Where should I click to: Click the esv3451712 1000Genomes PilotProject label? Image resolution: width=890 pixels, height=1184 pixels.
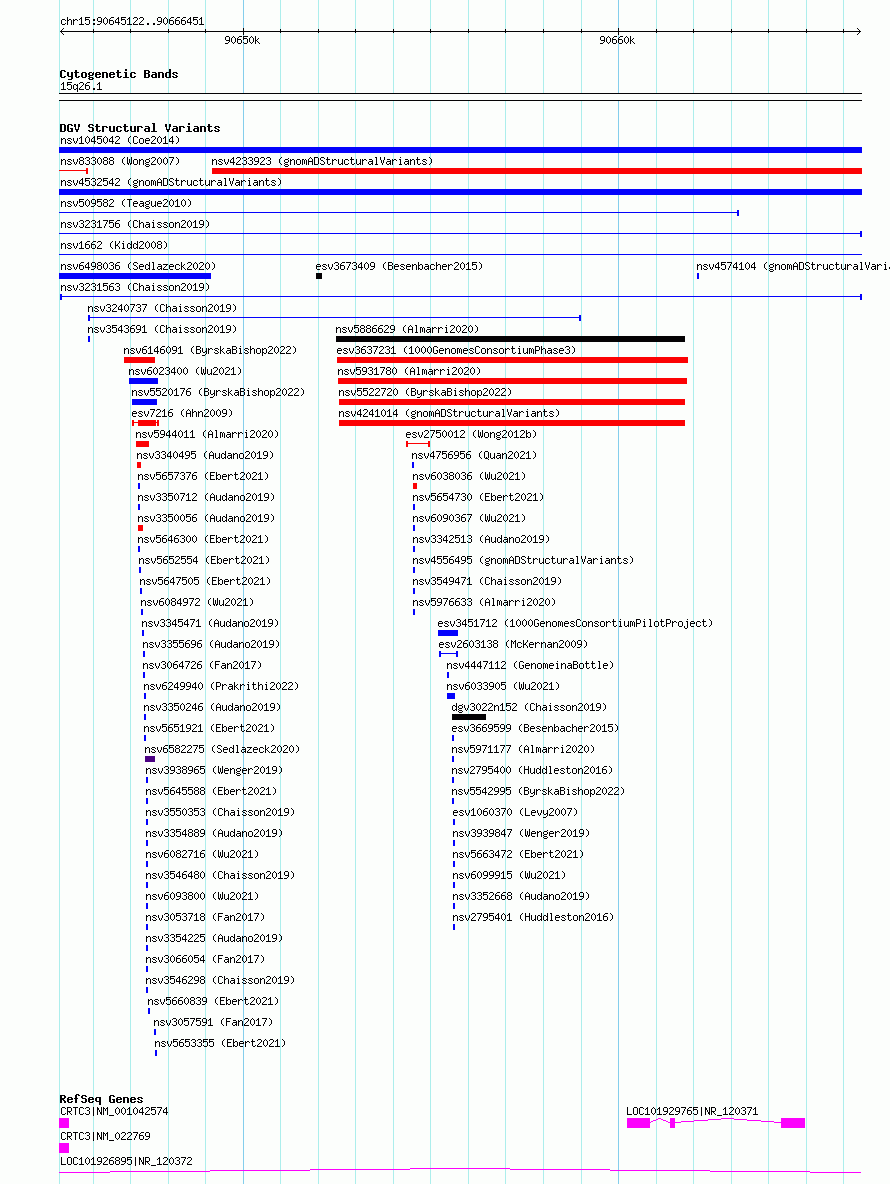[x=575, y=624]
